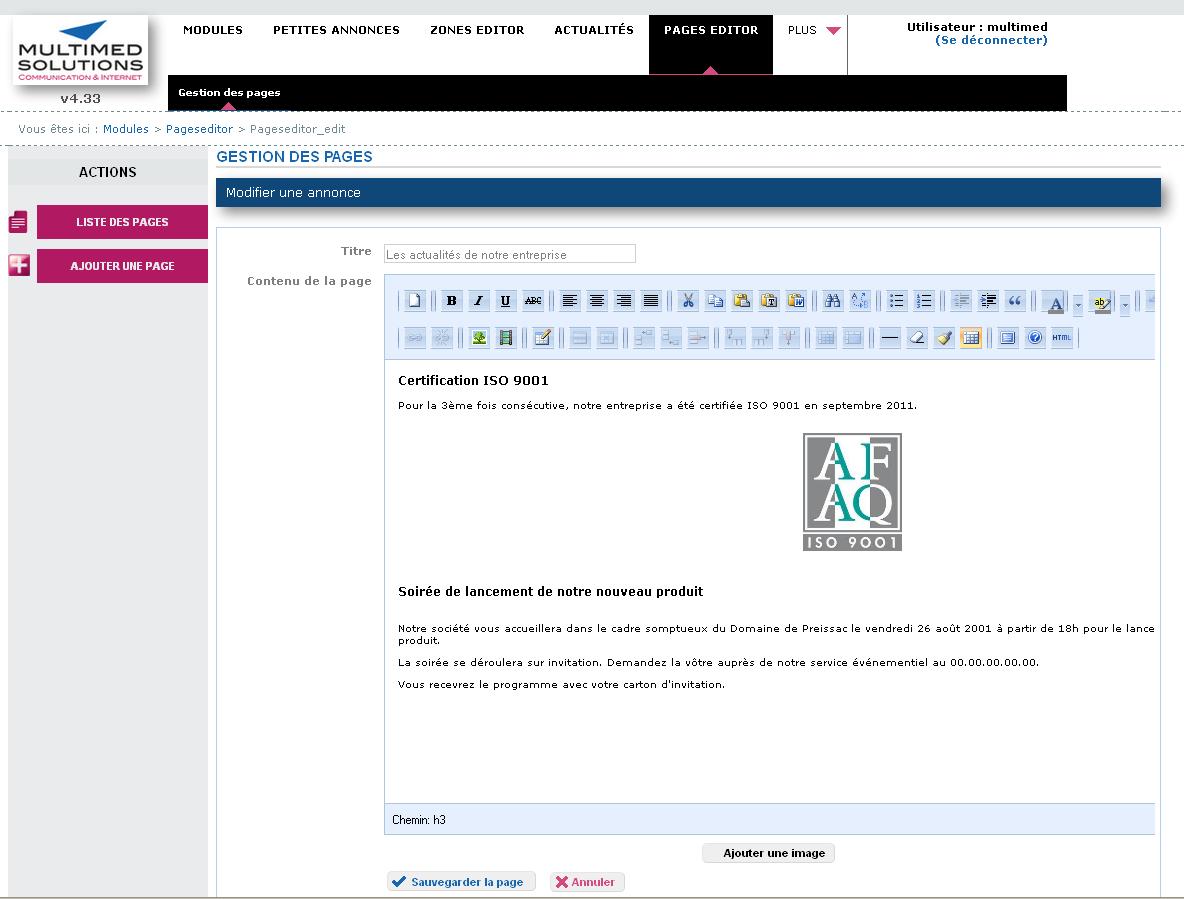Open Find with binoculars icon
The width and height of the screenshot is (1184, 899).
point(833,300)
